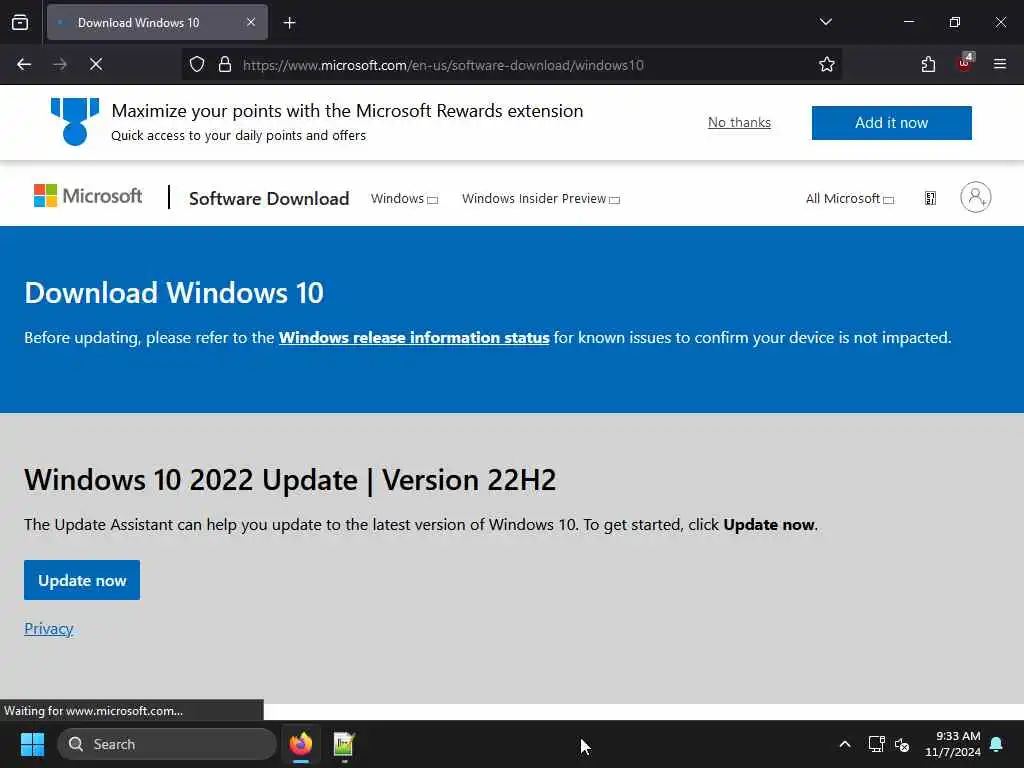Expand the All Microsoft menu

click(x=850, y=199)
